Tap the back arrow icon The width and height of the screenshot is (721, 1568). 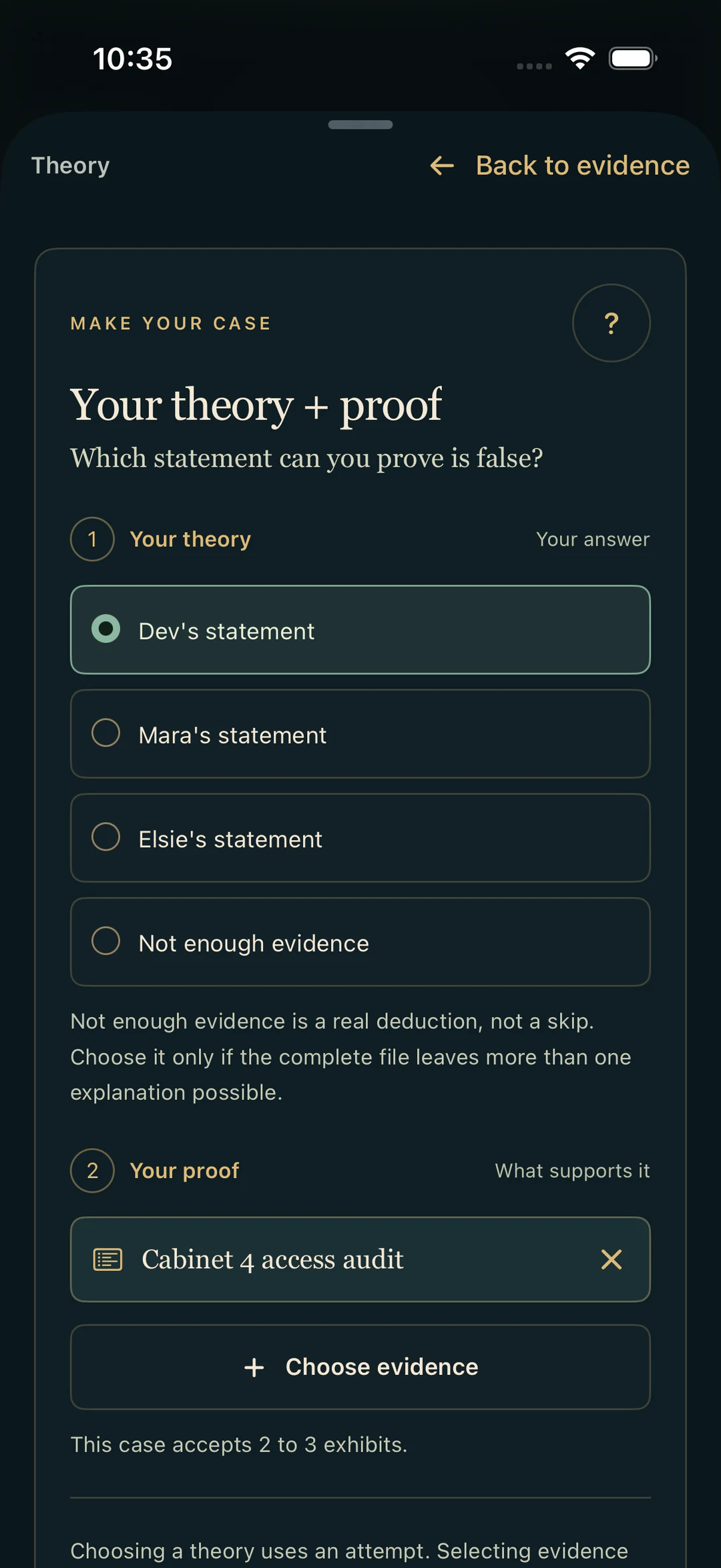tap(442, 166)
